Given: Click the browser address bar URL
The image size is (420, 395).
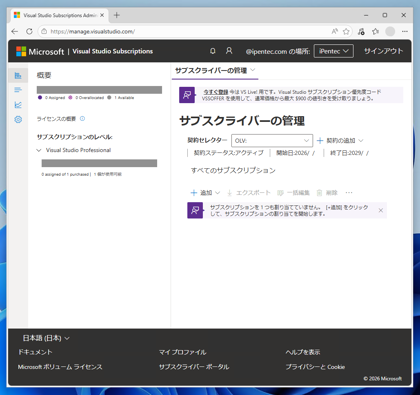Looking at the screenshot, I should (93, 31).
